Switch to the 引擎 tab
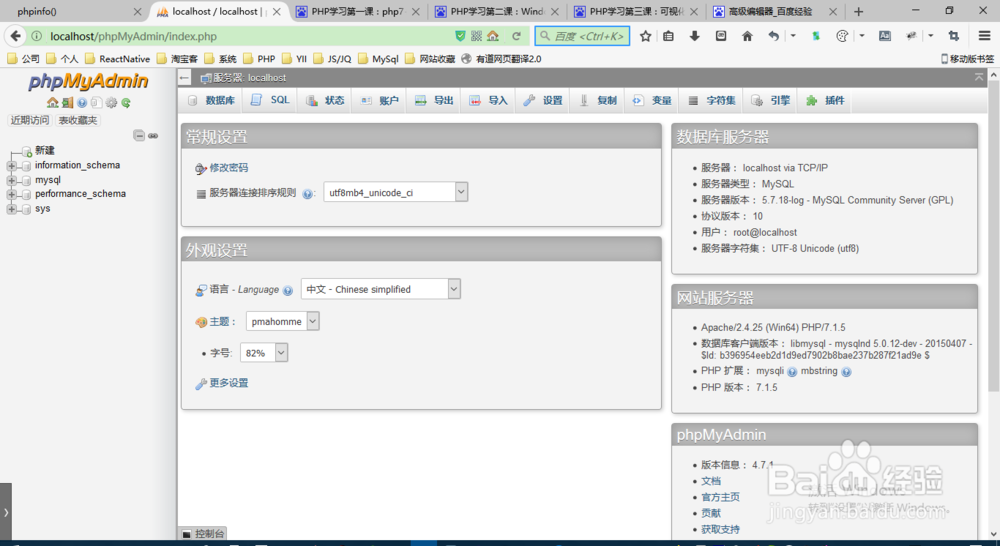 (771, 101)
